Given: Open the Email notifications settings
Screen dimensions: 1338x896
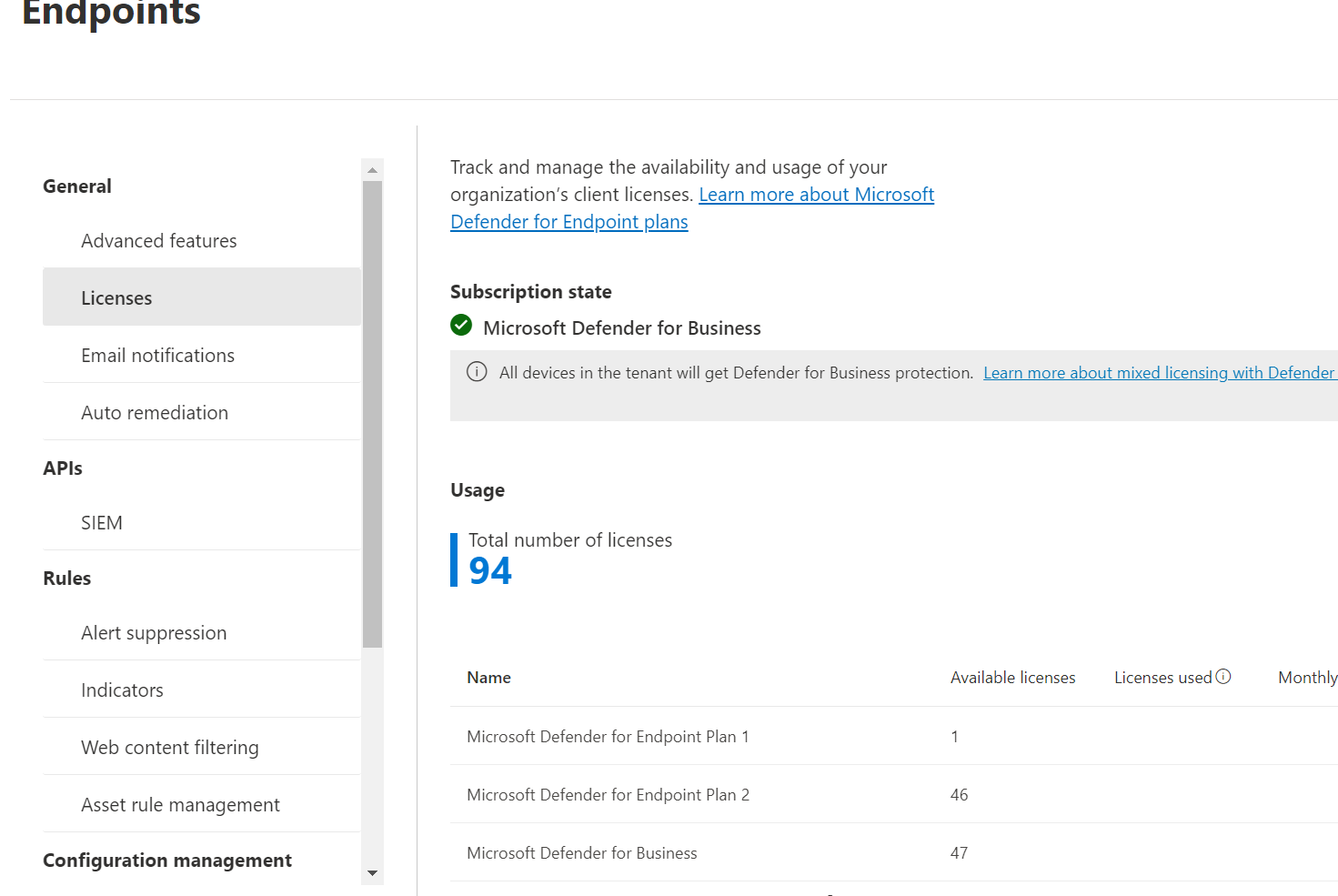Looking at the screenshot, I should pos(157,355).
